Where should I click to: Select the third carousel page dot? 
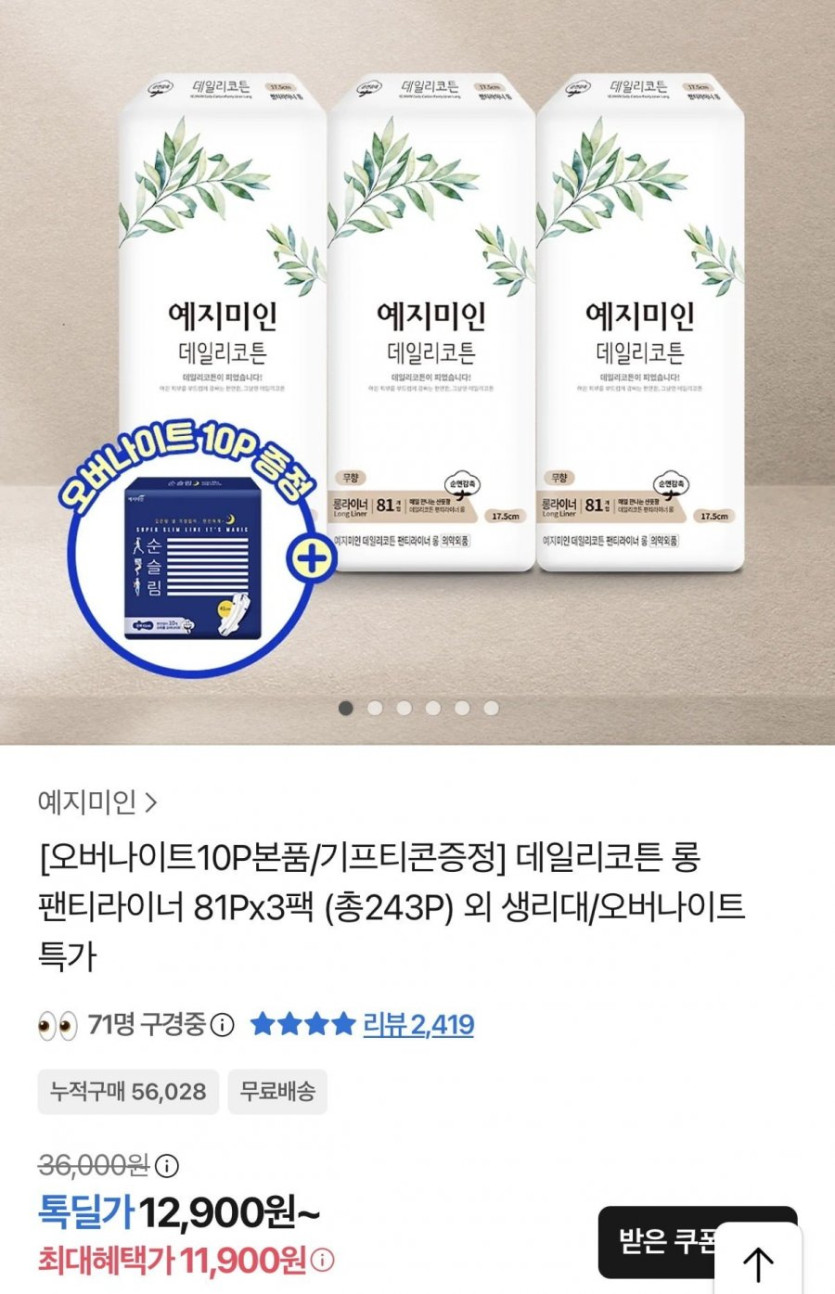(x=404, y=708)
